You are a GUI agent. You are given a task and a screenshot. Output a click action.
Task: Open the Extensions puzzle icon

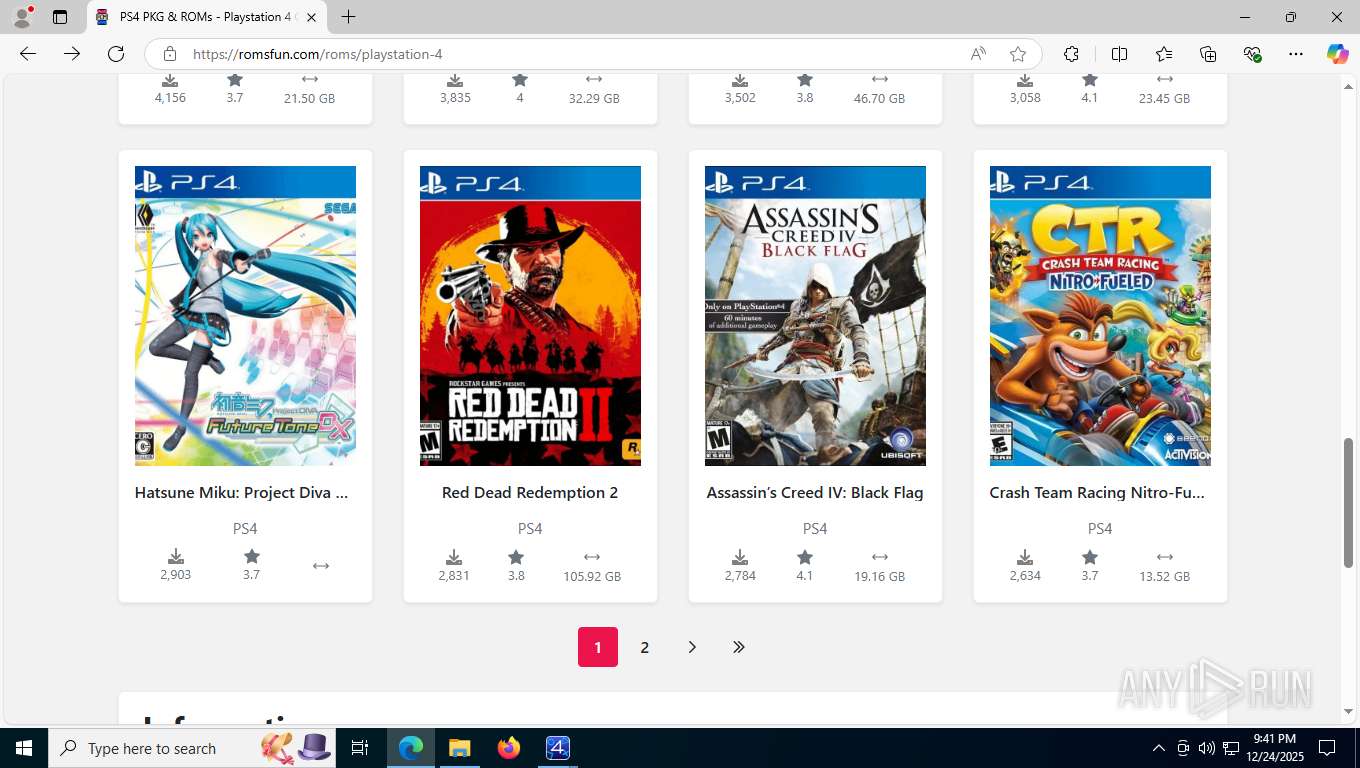coord(1072,54)
